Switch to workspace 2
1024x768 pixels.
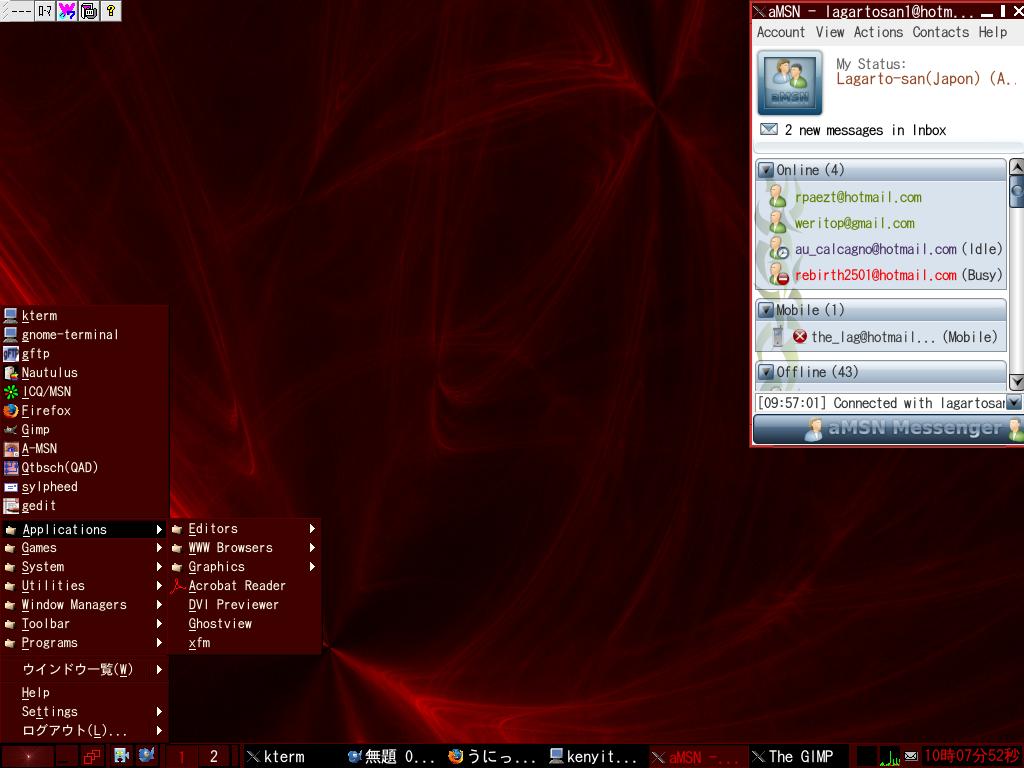[213, 756]
